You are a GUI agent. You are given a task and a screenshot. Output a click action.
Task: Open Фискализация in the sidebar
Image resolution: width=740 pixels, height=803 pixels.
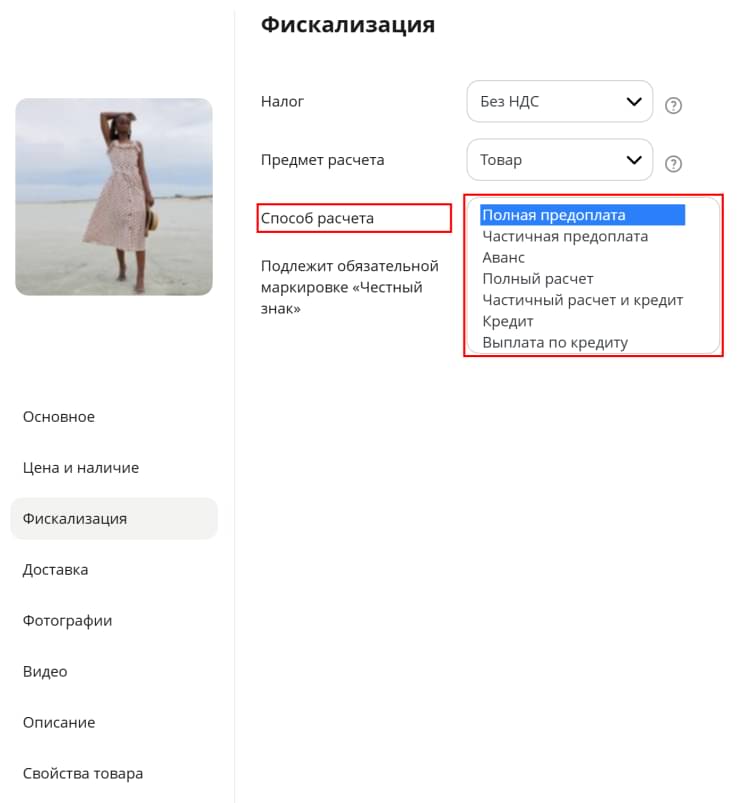coord(114,518)
